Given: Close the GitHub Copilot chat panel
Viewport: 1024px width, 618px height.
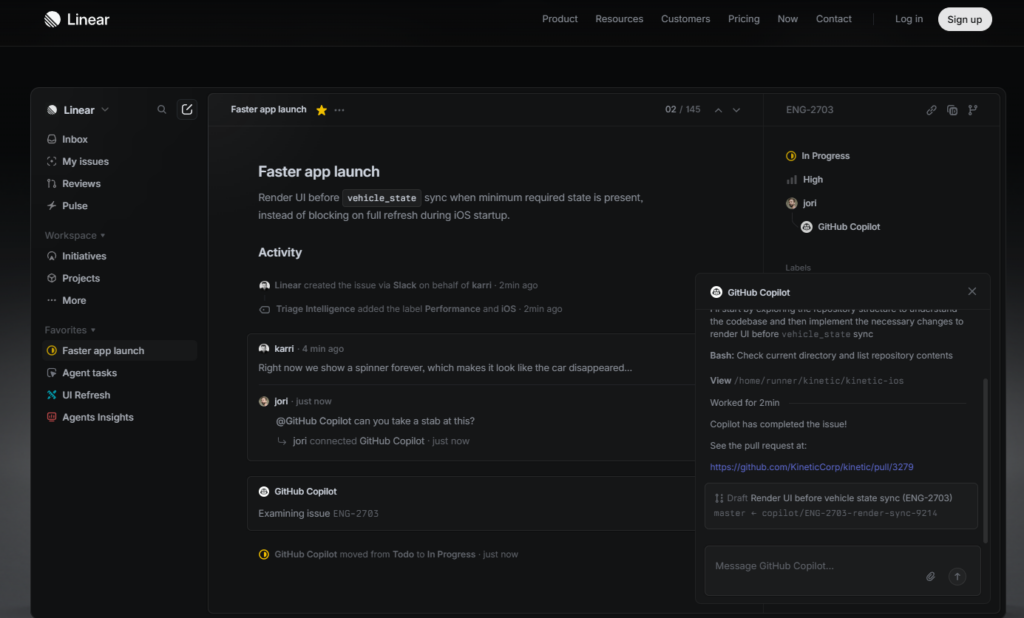Looking at the screenshot, I should point(972,291).
